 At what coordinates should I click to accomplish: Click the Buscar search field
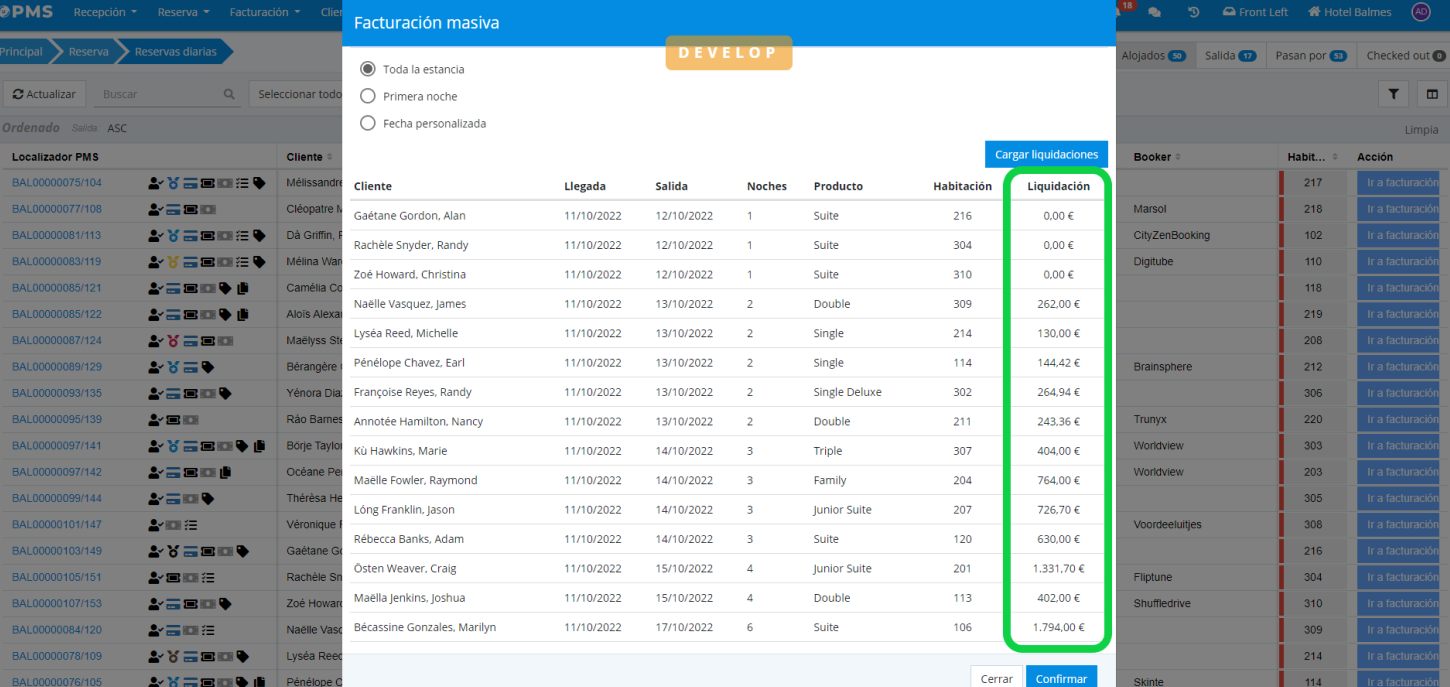pyautogui.click(x=160, y=94)
